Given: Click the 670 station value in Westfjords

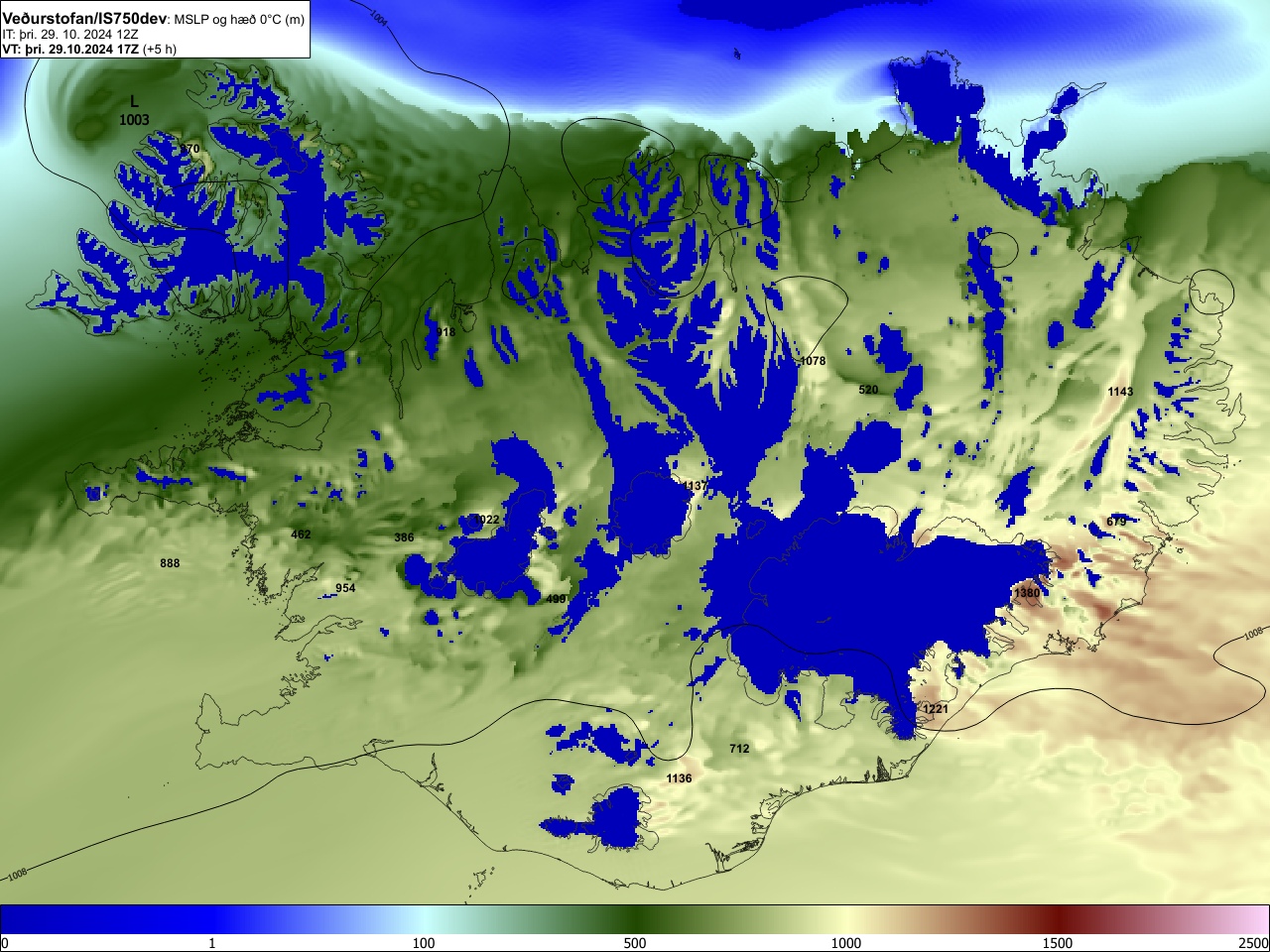Looking at the screenshot, I should pos(190,149).
